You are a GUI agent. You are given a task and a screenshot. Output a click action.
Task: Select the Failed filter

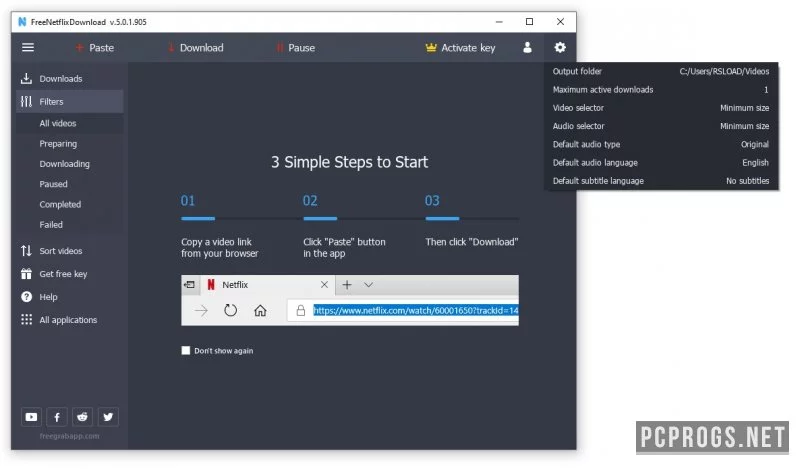click(70, 225)
